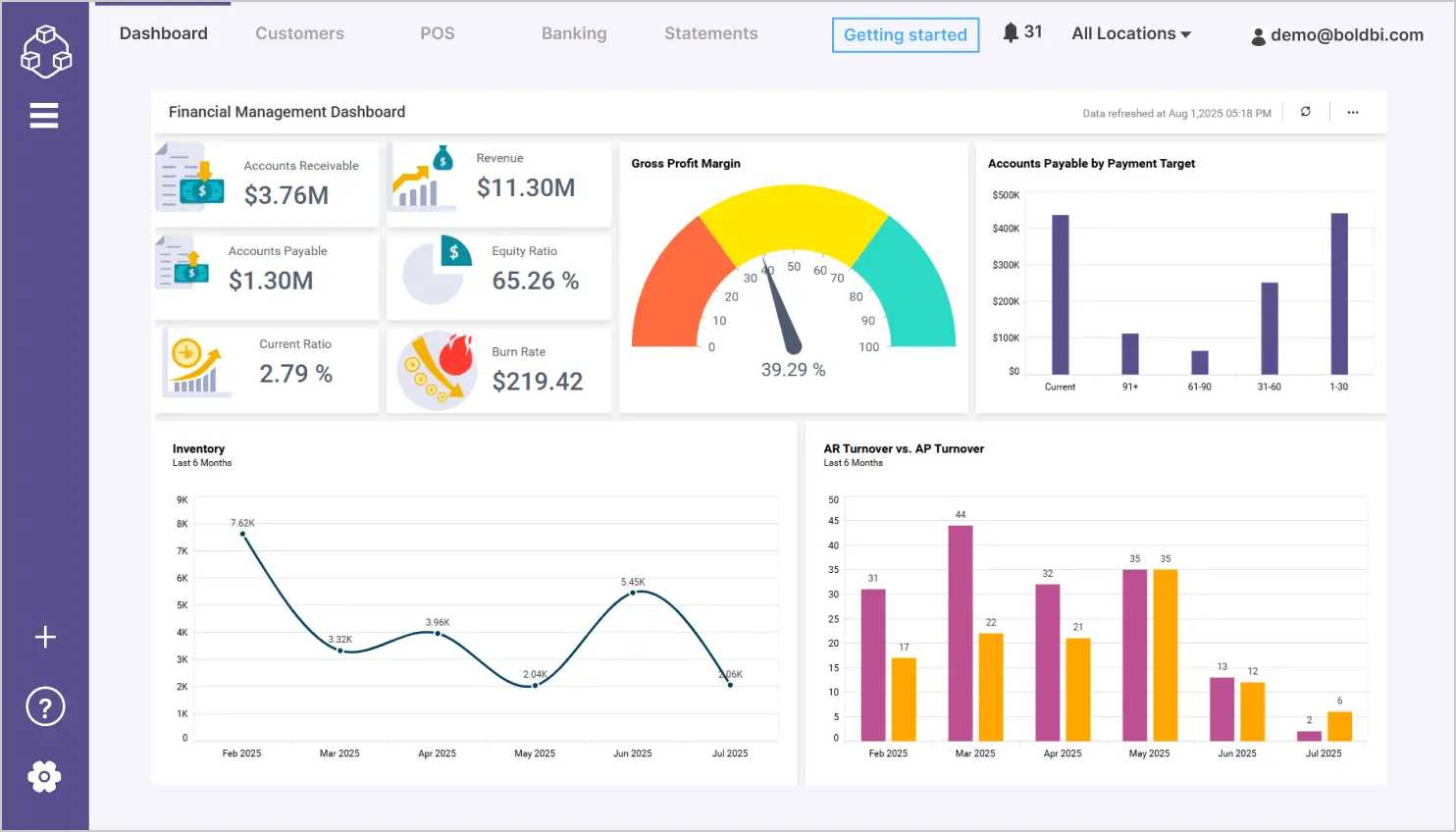Switch to the Customers tab

pyautogui.click(x=299, y=33)
